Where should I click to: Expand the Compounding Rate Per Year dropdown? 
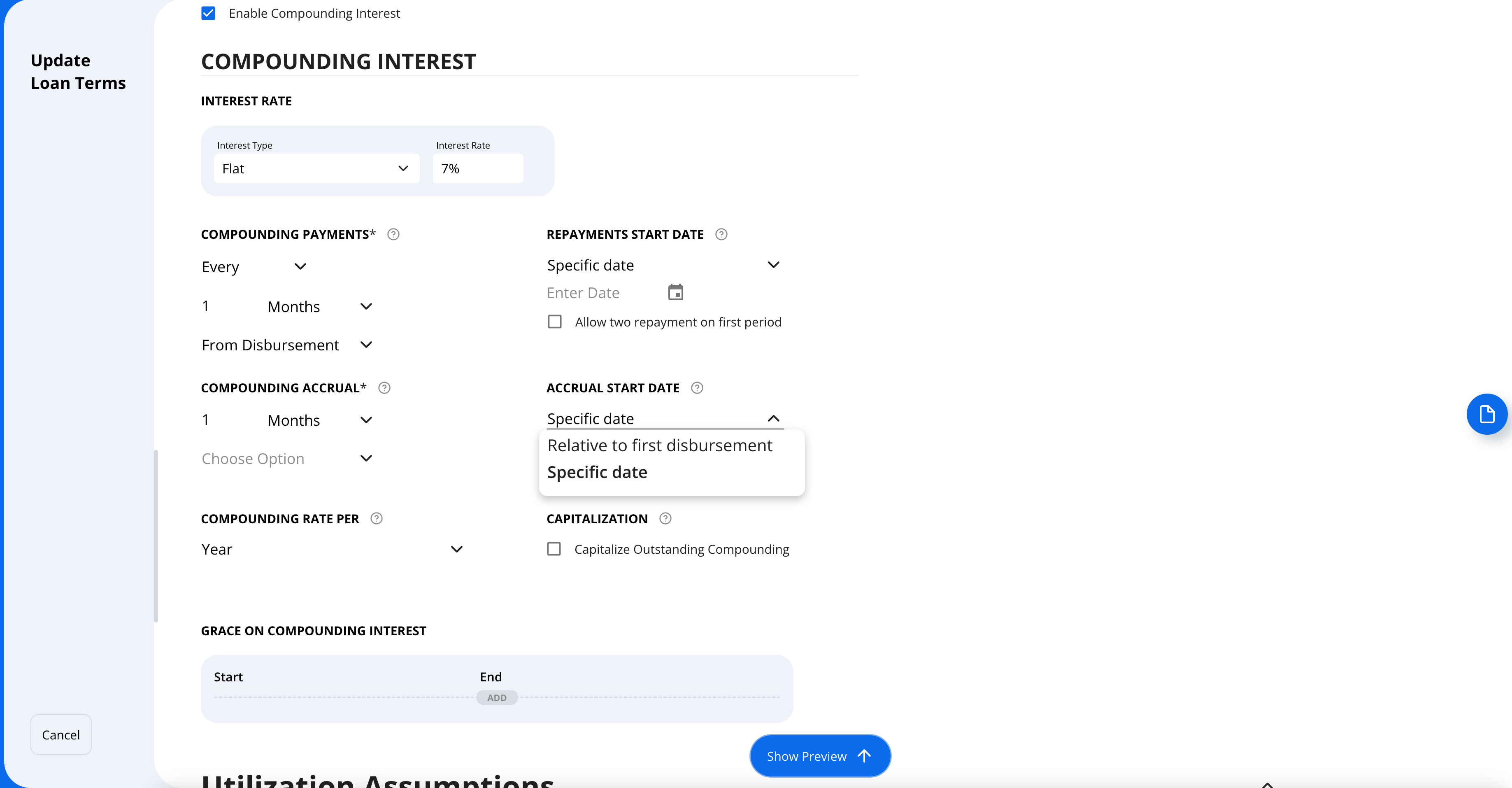[x=333, y=549]
